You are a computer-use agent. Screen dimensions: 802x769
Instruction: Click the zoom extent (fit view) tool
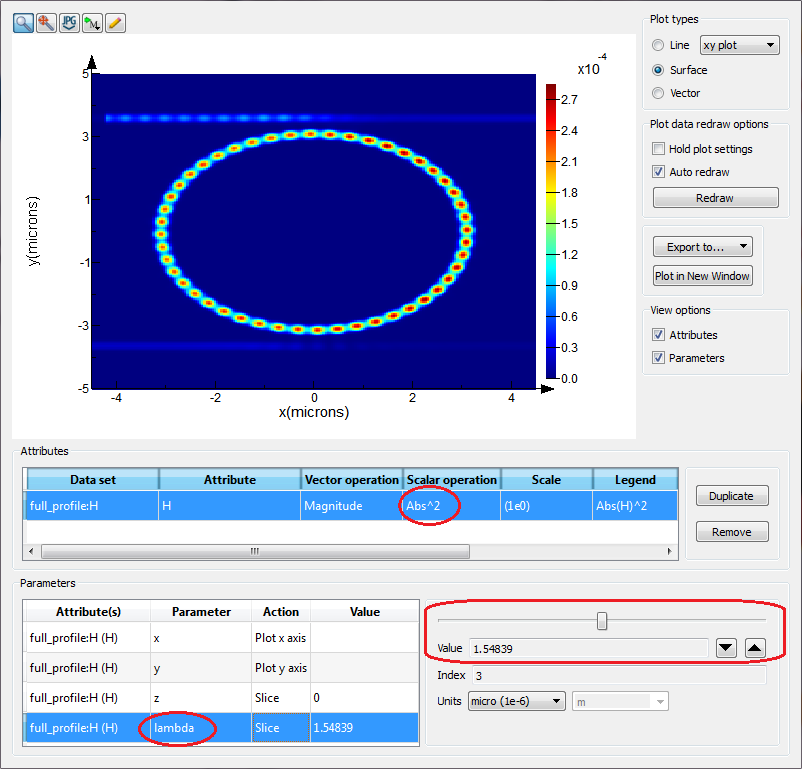(x=47, y=23)
